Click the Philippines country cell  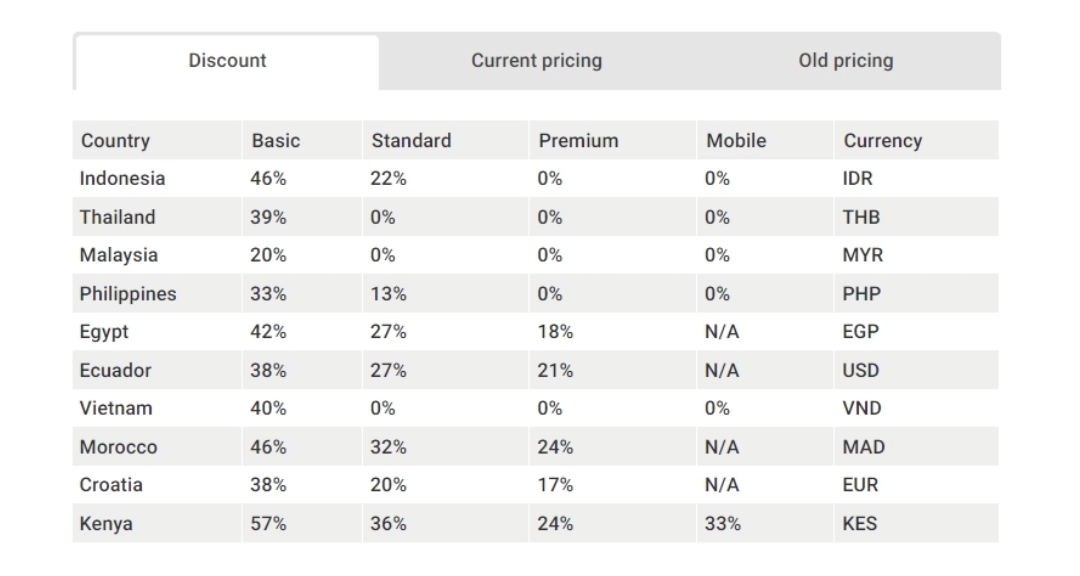pos(157,294)
